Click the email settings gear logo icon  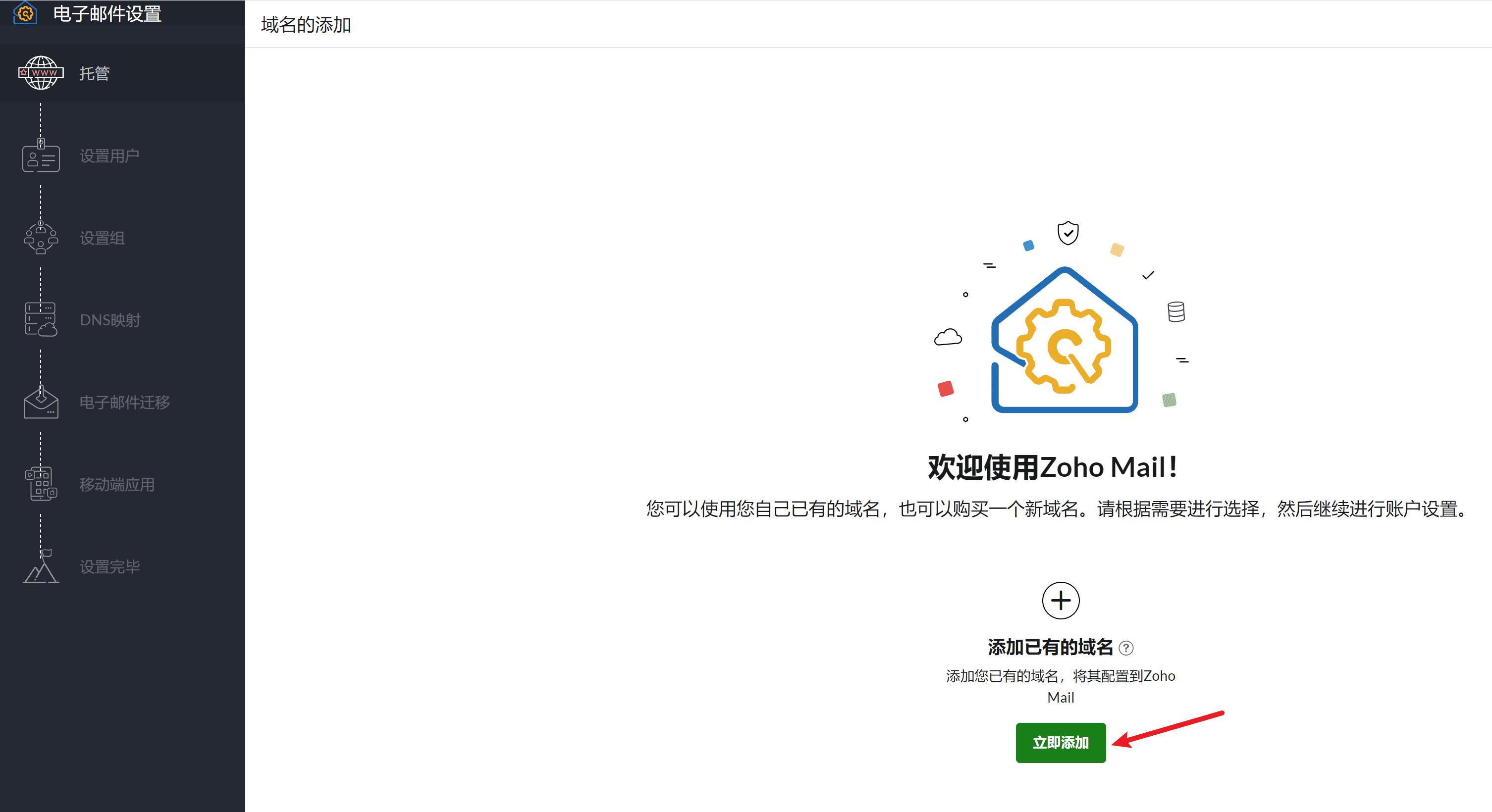pos(25,13)
